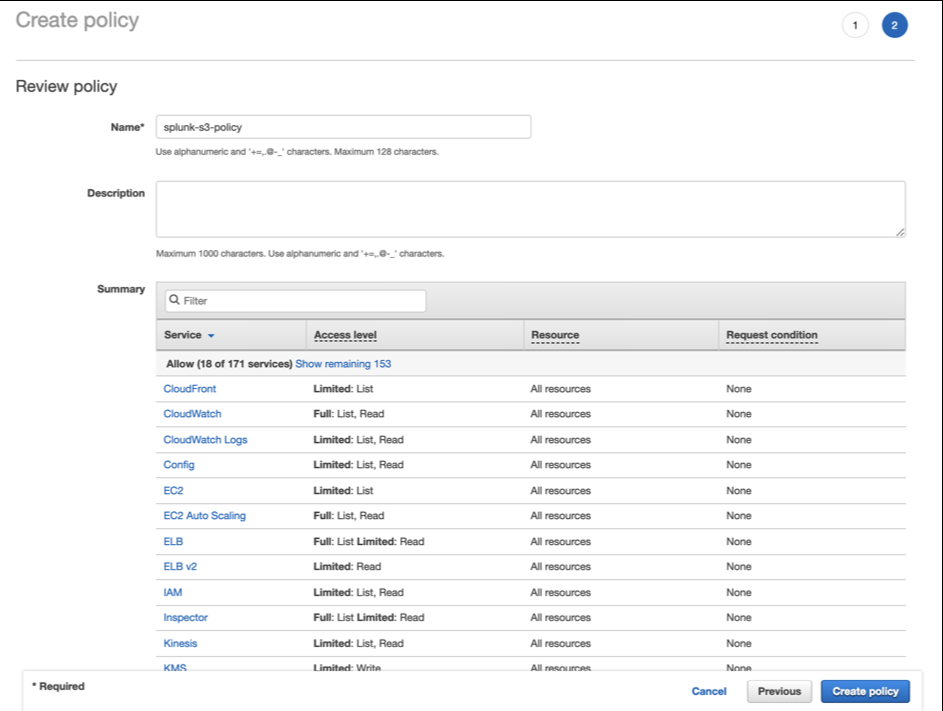Click 'None' condition in Config row
Screen dimensions: 943x711
(x=739, y=465)
